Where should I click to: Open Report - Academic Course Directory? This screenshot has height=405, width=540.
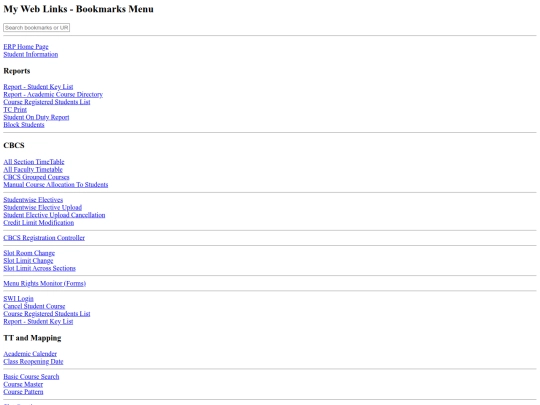click(53, 94)
